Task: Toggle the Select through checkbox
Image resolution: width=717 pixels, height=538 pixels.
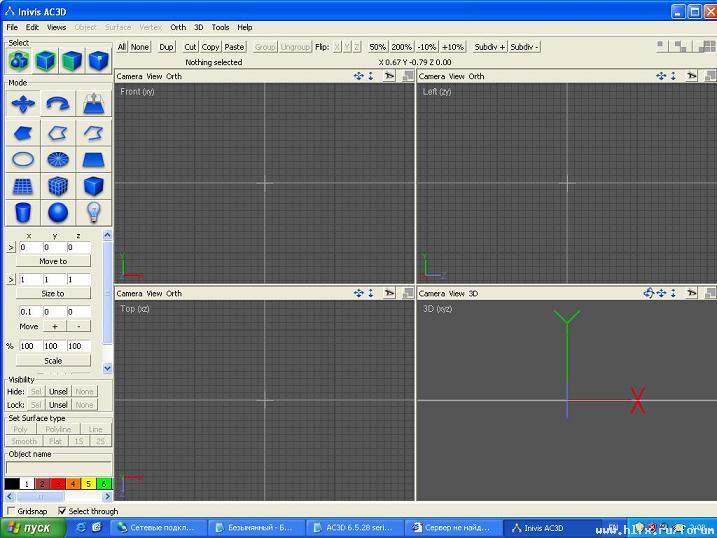Action: pyautogui.click(x=62, y=511)
